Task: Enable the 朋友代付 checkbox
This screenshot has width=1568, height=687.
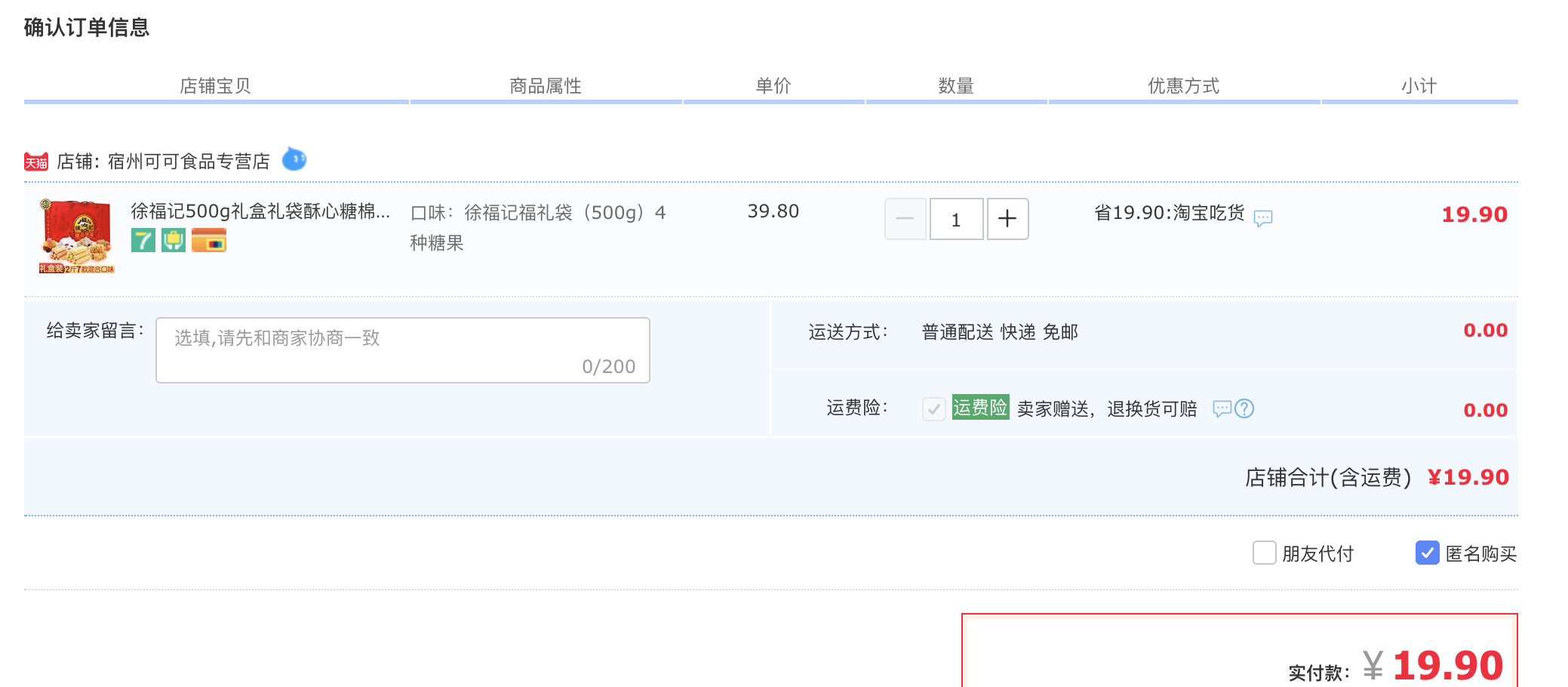Action: click(1265, 553)
